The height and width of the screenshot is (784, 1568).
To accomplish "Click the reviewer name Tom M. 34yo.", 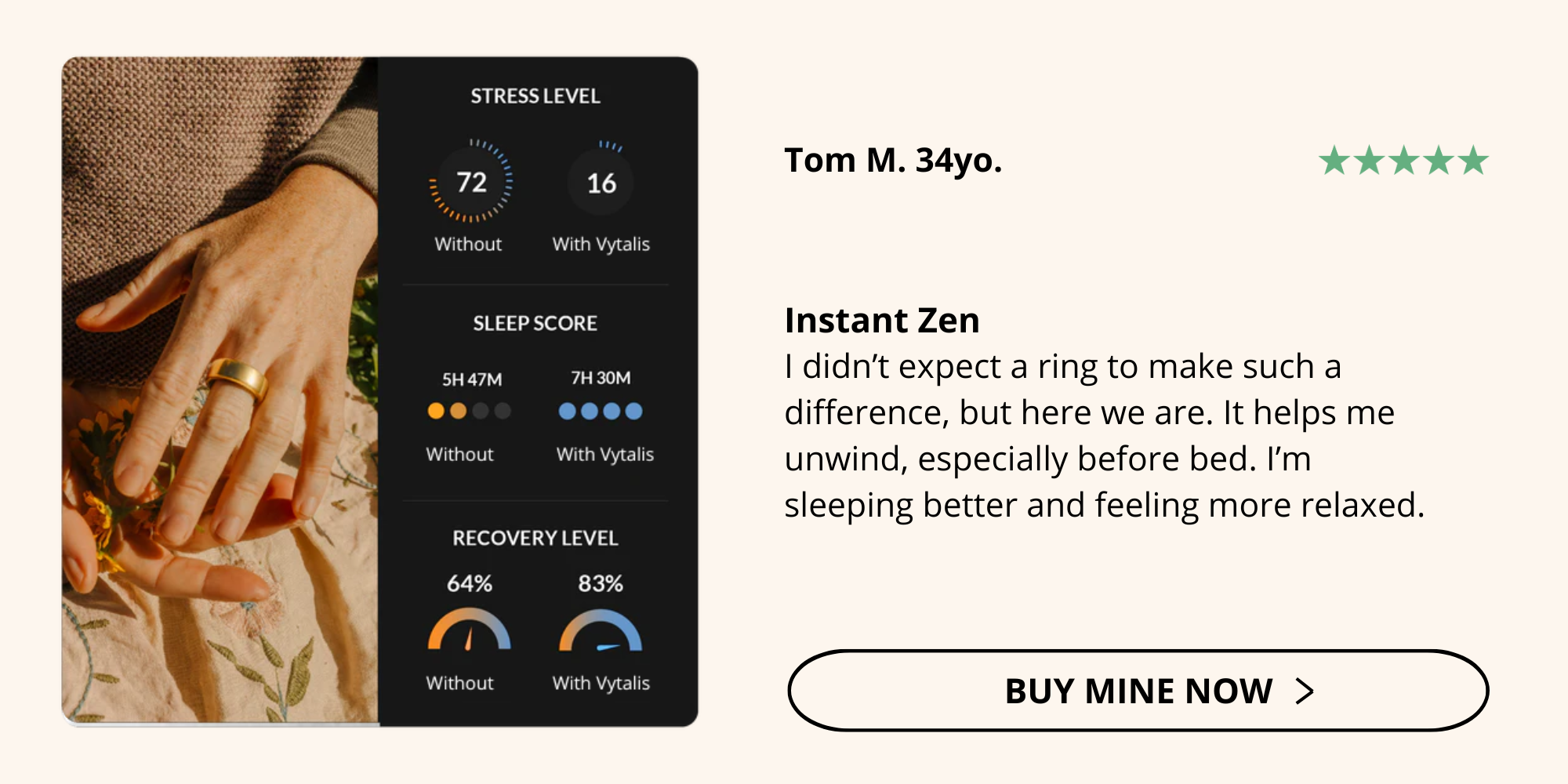I will tap(893, 161).
